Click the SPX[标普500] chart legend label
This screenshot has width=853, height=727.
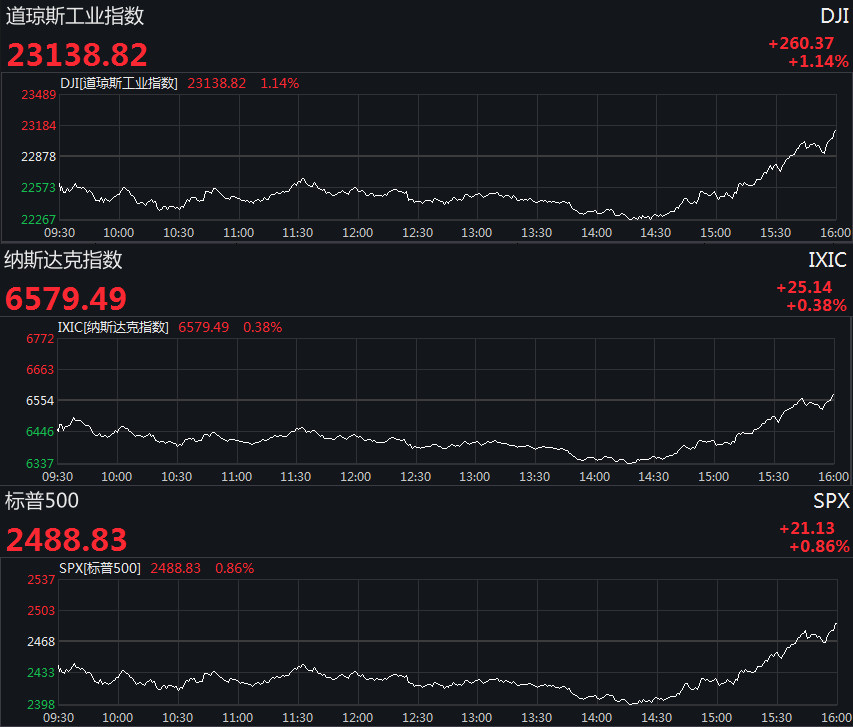tap(100, 568)
